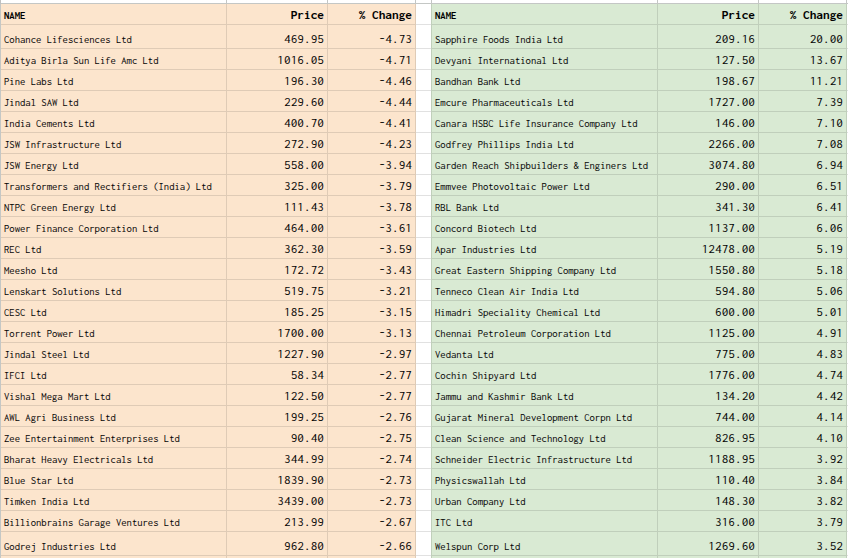Screen dimensions: 848x558
Task: Select Bharat Heavy Electricals Ltd name
Action: [x=78, y=460]
